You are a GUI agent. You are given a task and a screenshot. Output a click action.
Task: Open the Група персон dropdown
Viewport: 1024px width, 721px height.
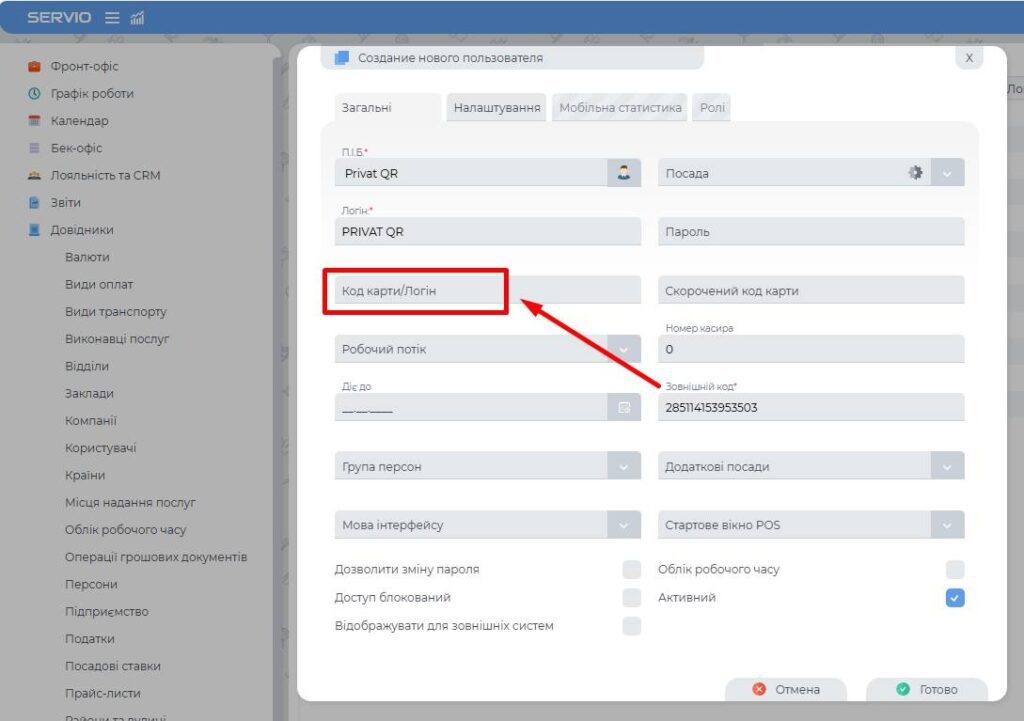624,467
